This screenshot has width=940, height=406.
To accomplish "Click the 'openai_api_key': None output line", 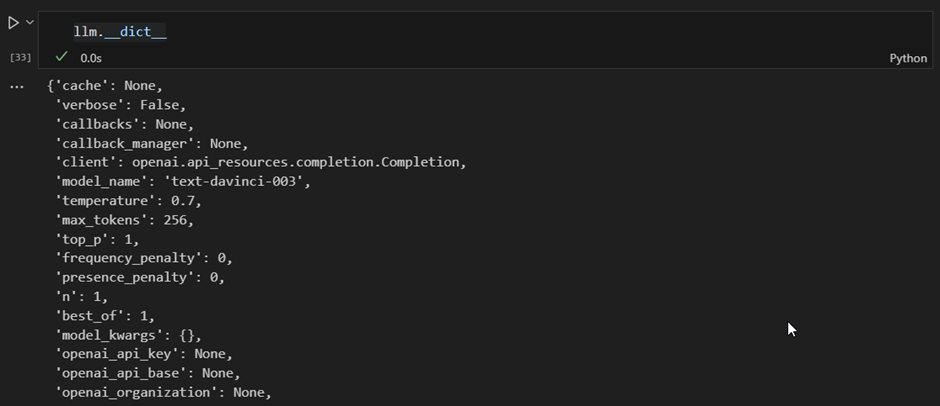I will click(x=144, y=354).
